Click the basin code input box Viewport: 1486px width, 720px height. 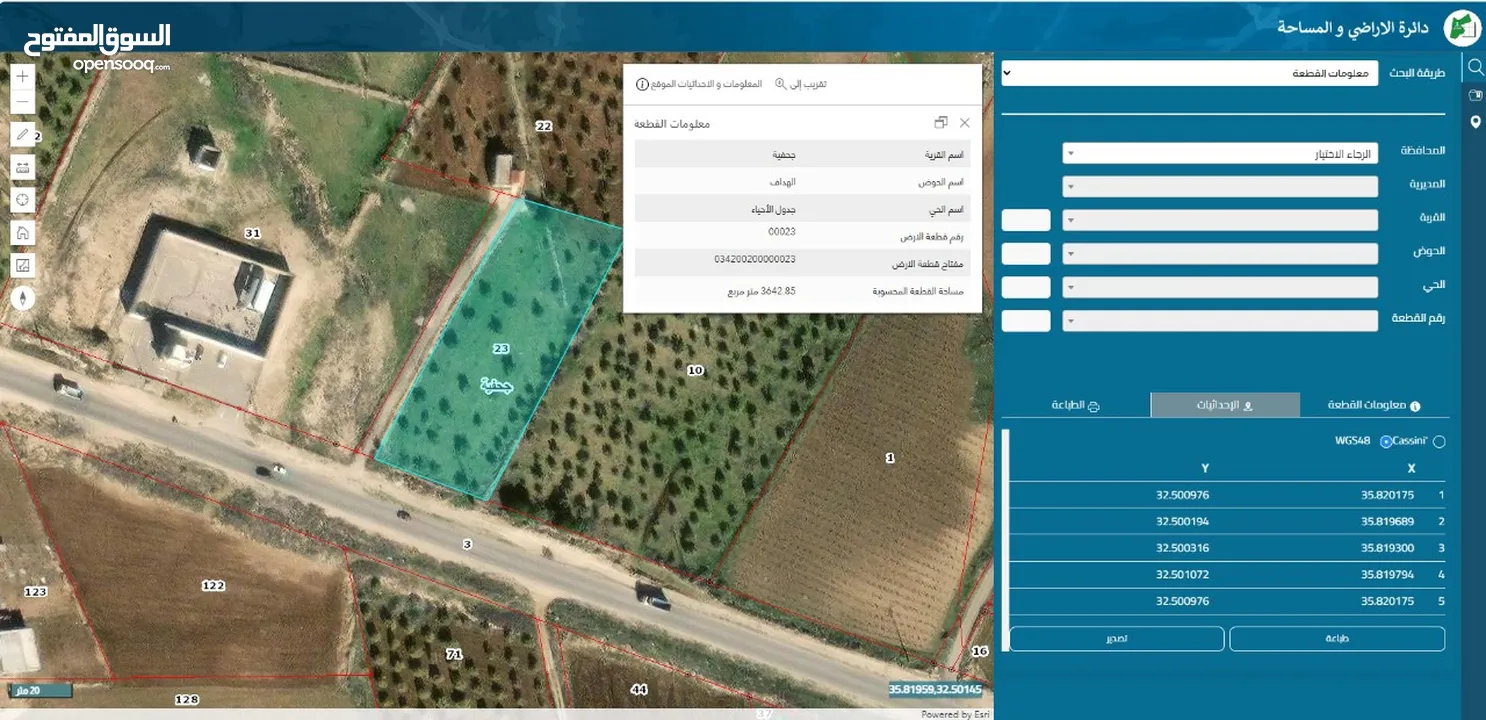tap(1026, 254)
